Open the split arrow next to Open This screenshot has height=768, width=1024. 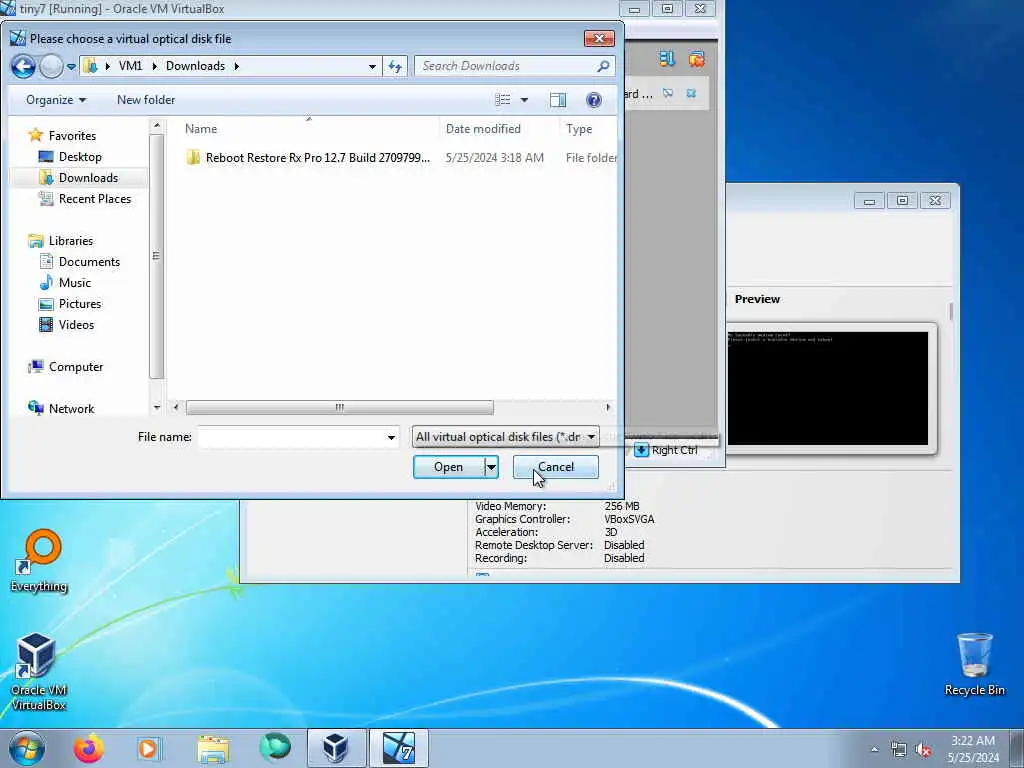point(491,467)
